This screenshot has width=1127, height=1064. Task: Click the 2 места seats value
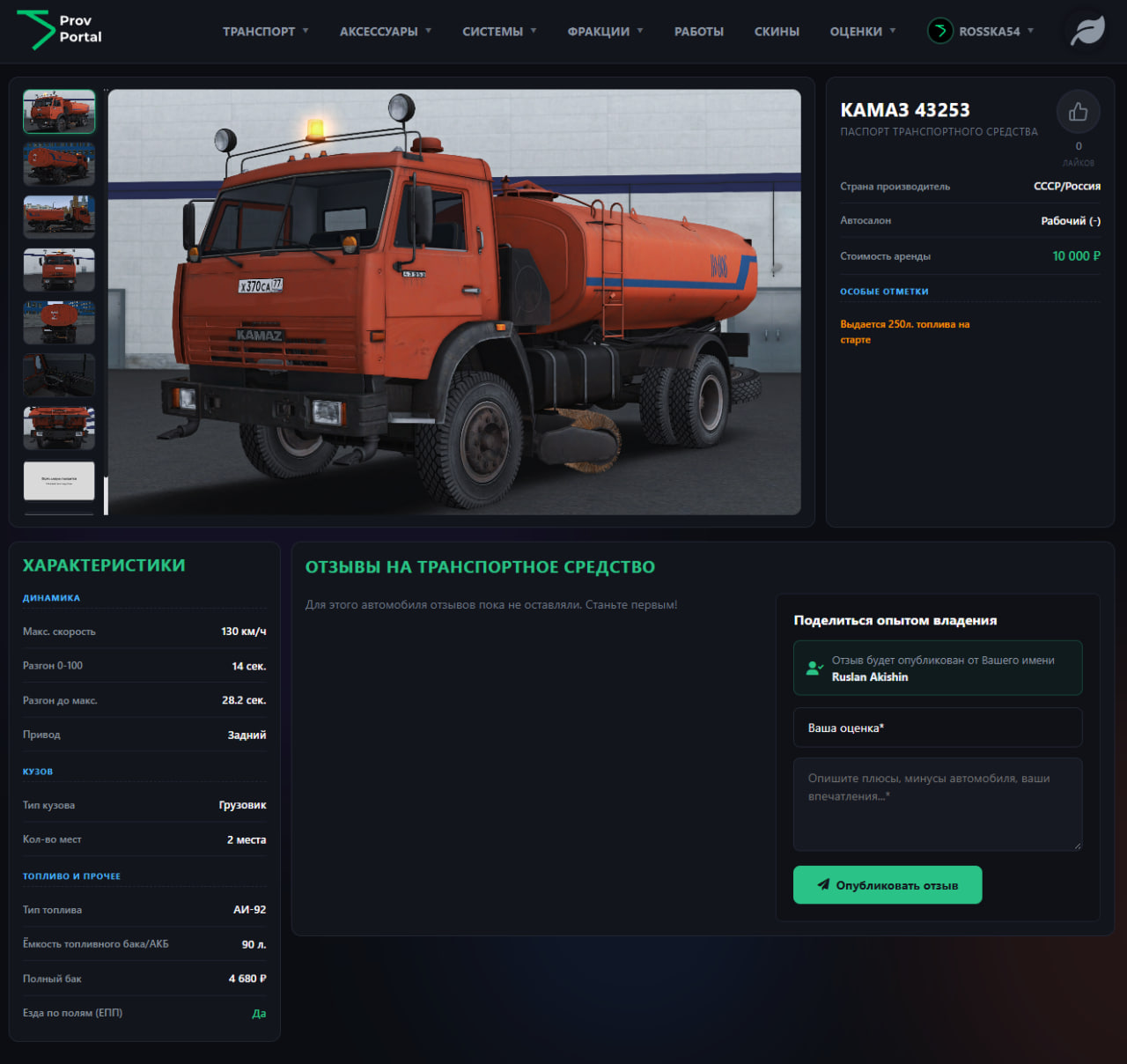pos(247,839)
